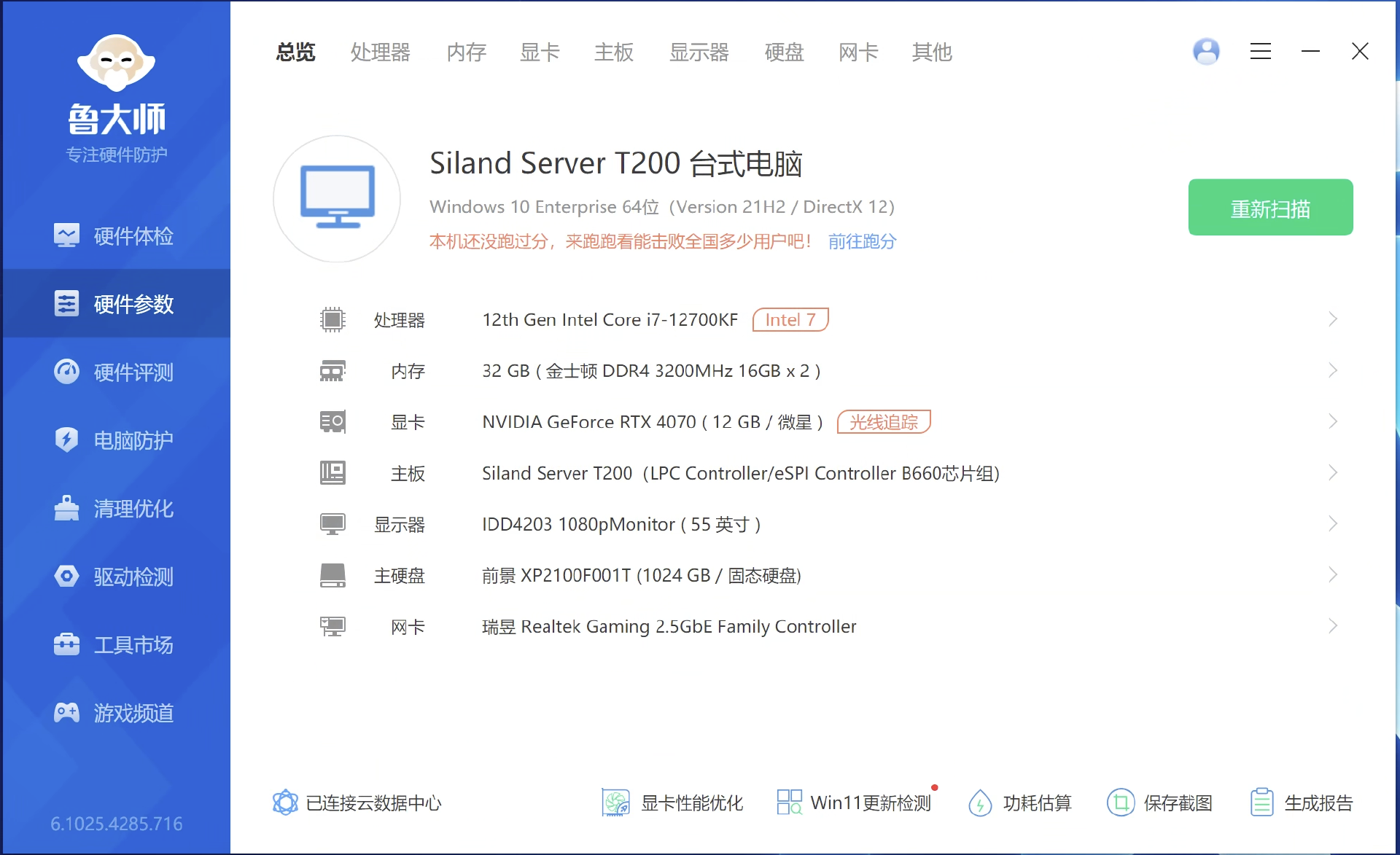Image resolution: width=1400 pixels, height=855 pixels.
Task: Open 硬件评测 benchmark sidebar item
Action: click(117, 372)
